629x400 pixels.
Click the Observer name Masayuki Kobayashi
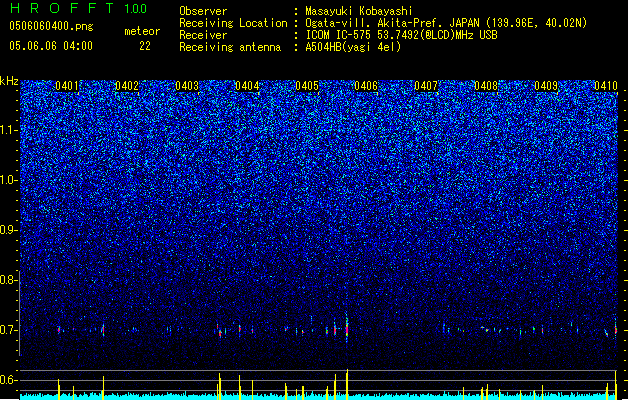[x=359, y=11]
